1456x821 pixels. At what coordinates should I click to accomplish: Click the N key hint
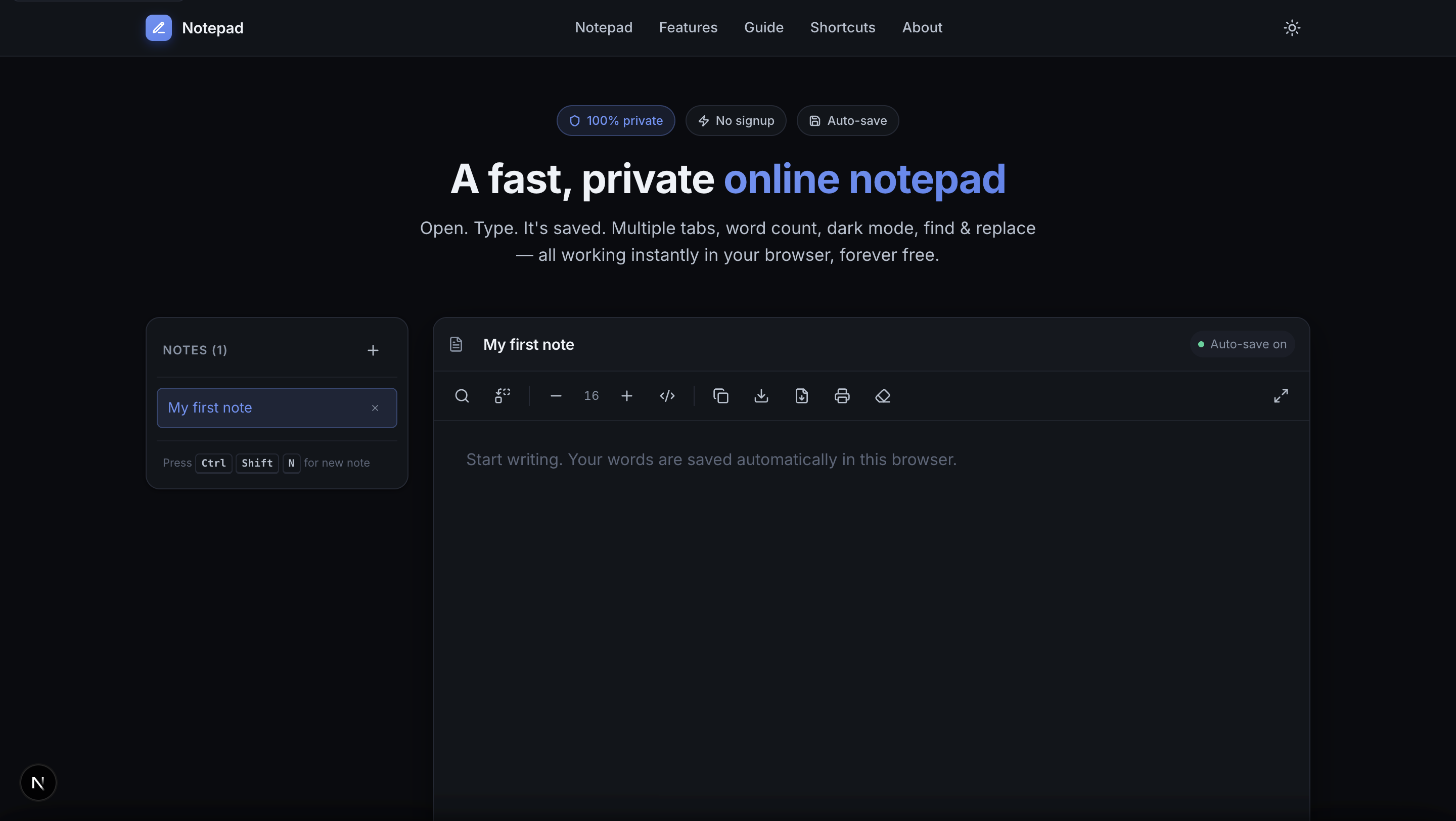pyautogui.click(x=291, y=464)
